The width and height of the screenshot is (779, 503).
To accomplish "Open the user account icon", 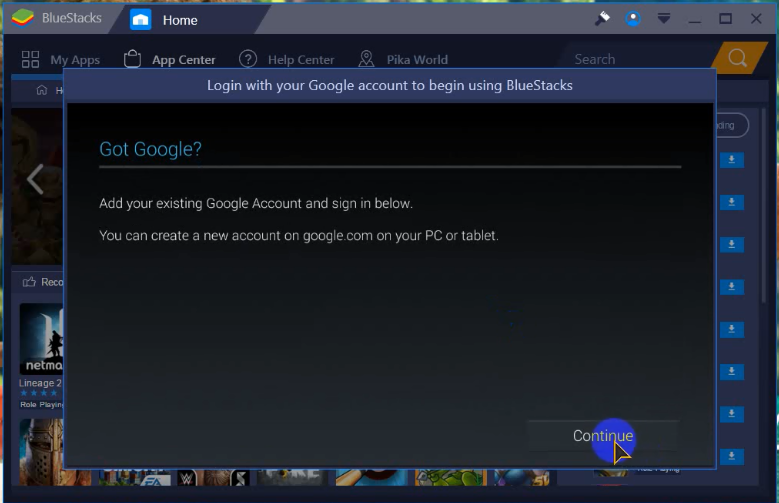I will tap(633, 19).
